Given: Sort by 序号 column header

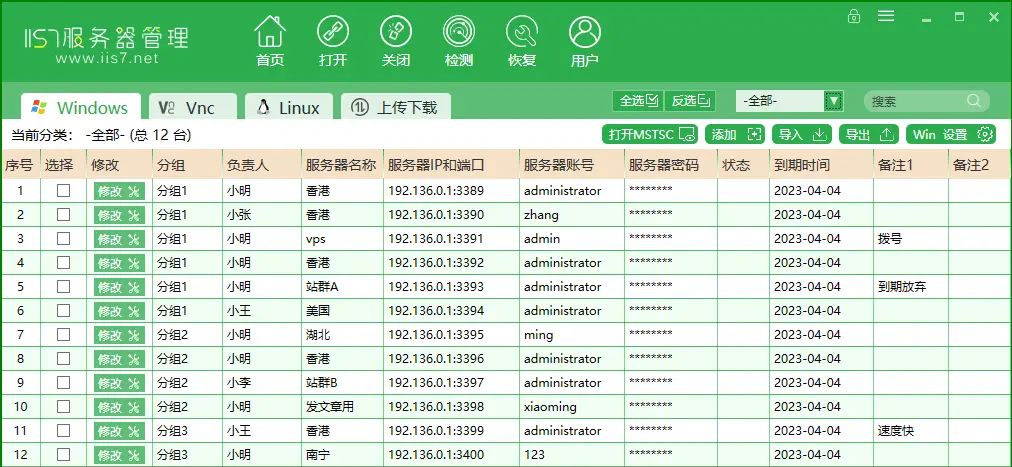Looking at the screenshot, I should coord(20,165).
